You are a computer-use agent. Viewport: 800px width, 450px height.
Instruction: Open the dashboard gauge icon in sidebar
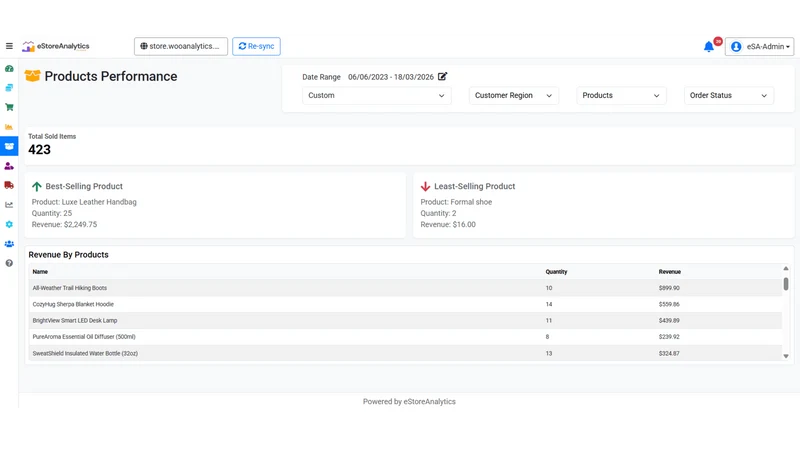(x=9, y=68)
